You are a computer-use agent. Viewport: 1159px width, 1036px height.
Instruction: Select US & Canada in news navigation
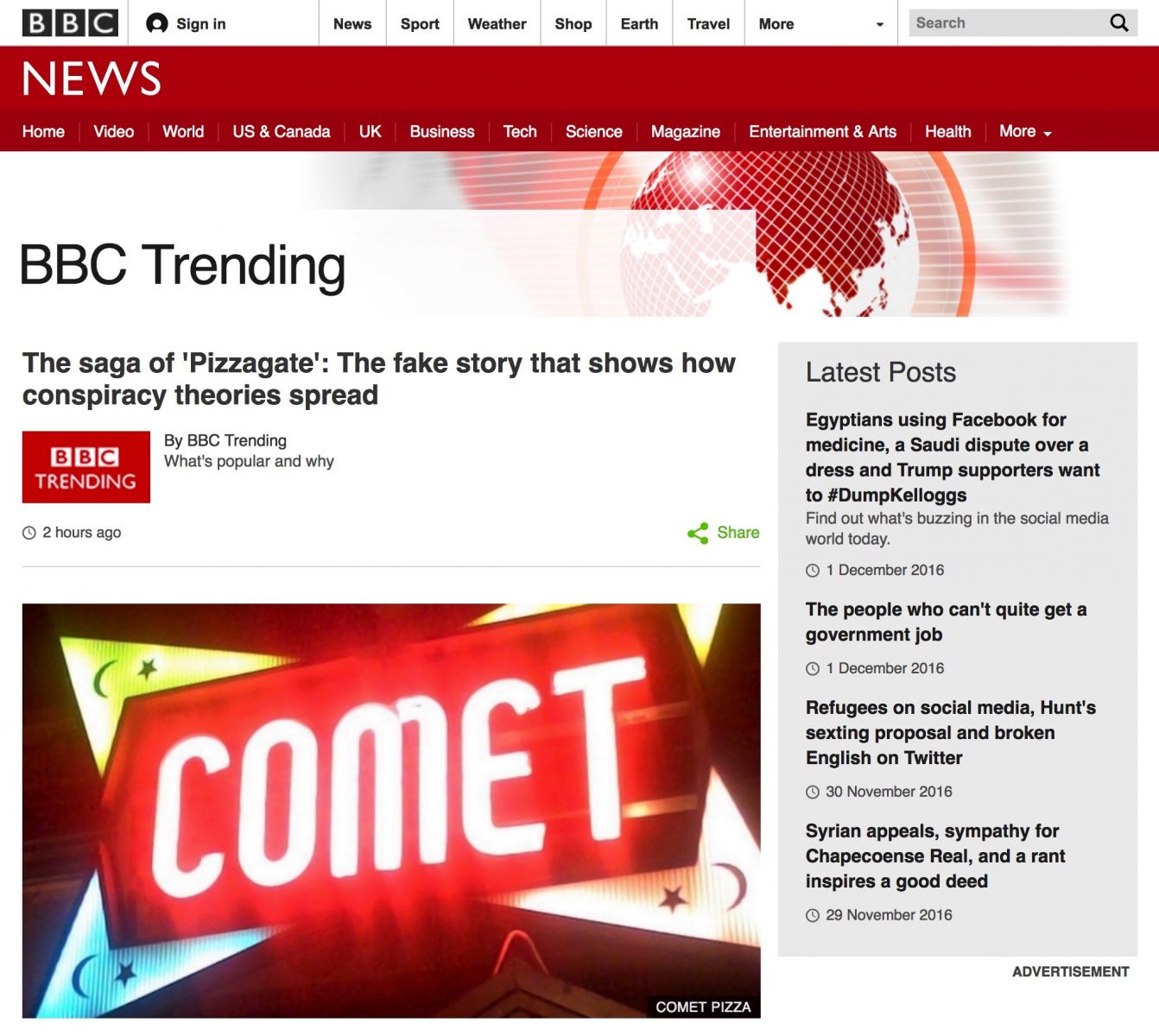tap(281, 131)
